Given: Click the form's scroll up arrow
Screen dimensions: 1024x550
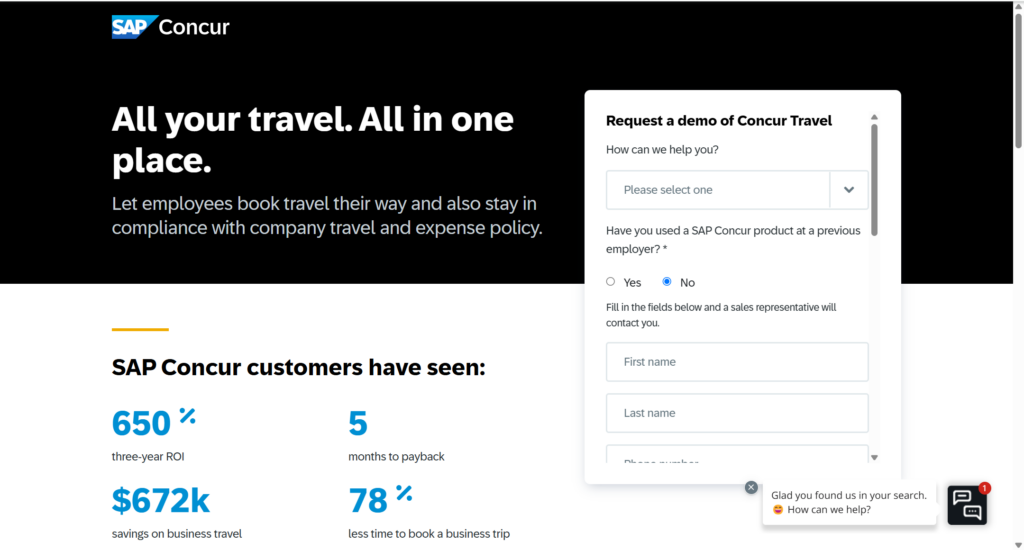Looking at the screenshot, I should pyautogui.click(x=874, y=117).
